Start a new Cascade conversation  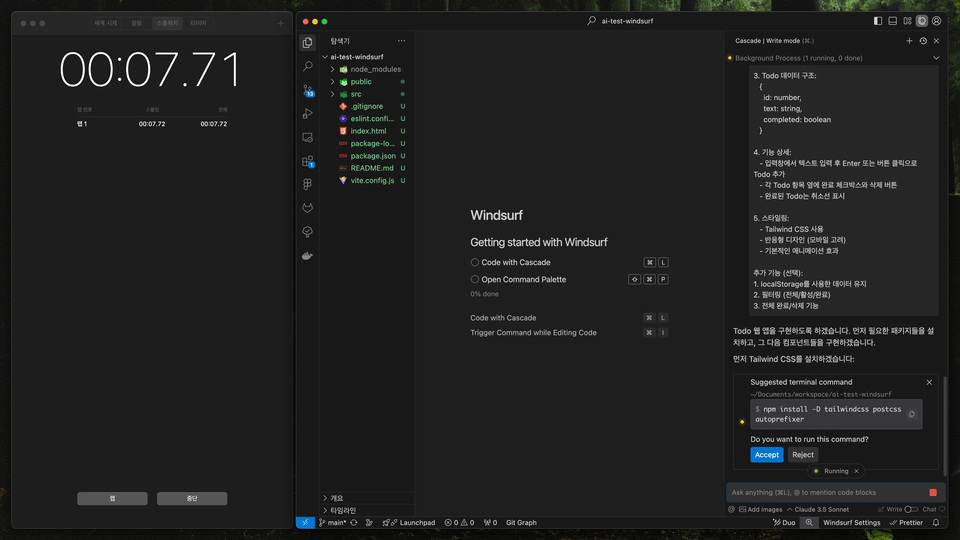pyautogui.click(x=909, y=41)
